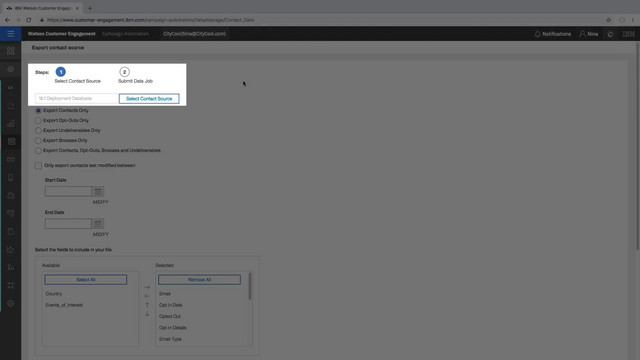Select Export Opt-Outs Only radio button
The width and height of the screenshot is (640, 360).
click(38, 121)
